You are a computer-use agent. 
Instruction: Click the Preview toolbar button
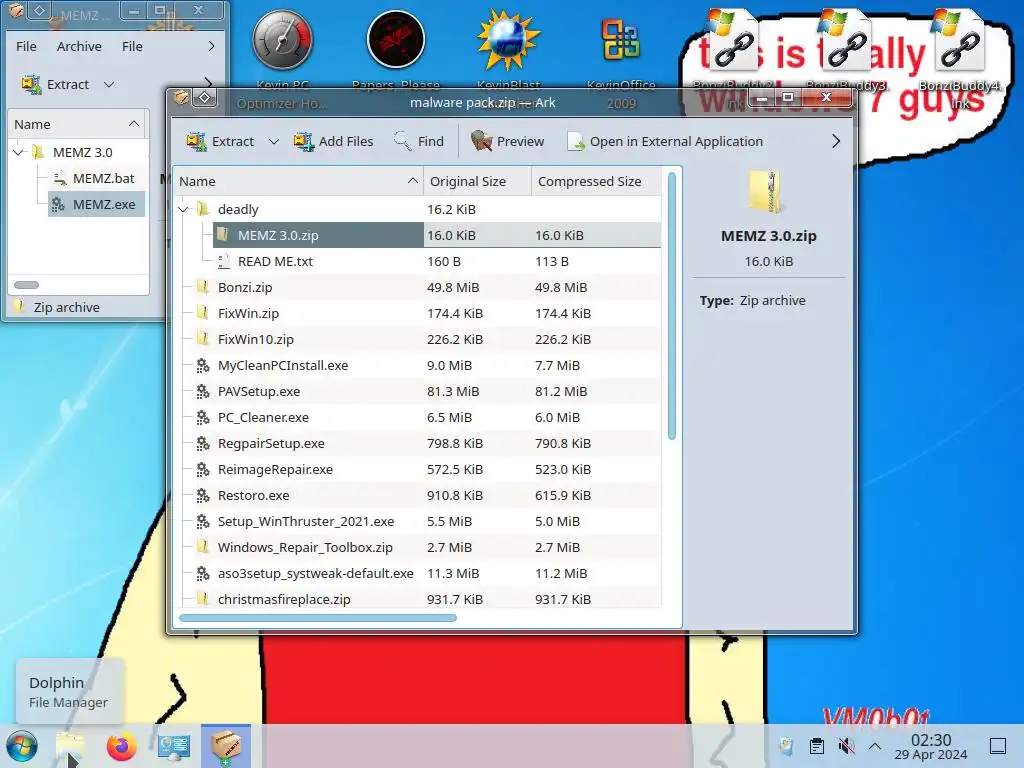pyautogui.click(x=507, y=141)
